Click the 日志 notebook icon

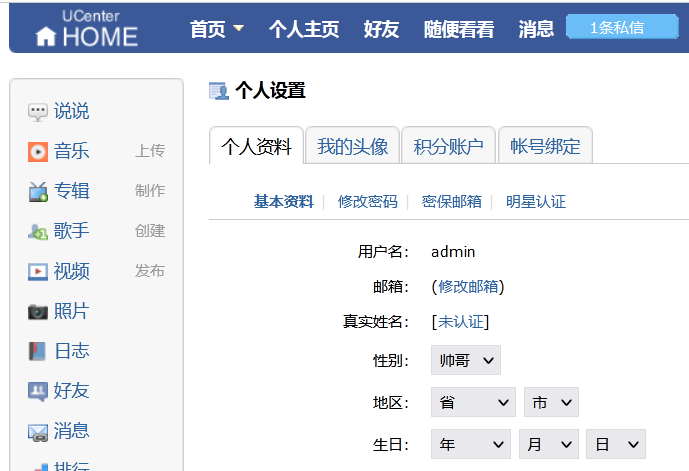point(37,351)
